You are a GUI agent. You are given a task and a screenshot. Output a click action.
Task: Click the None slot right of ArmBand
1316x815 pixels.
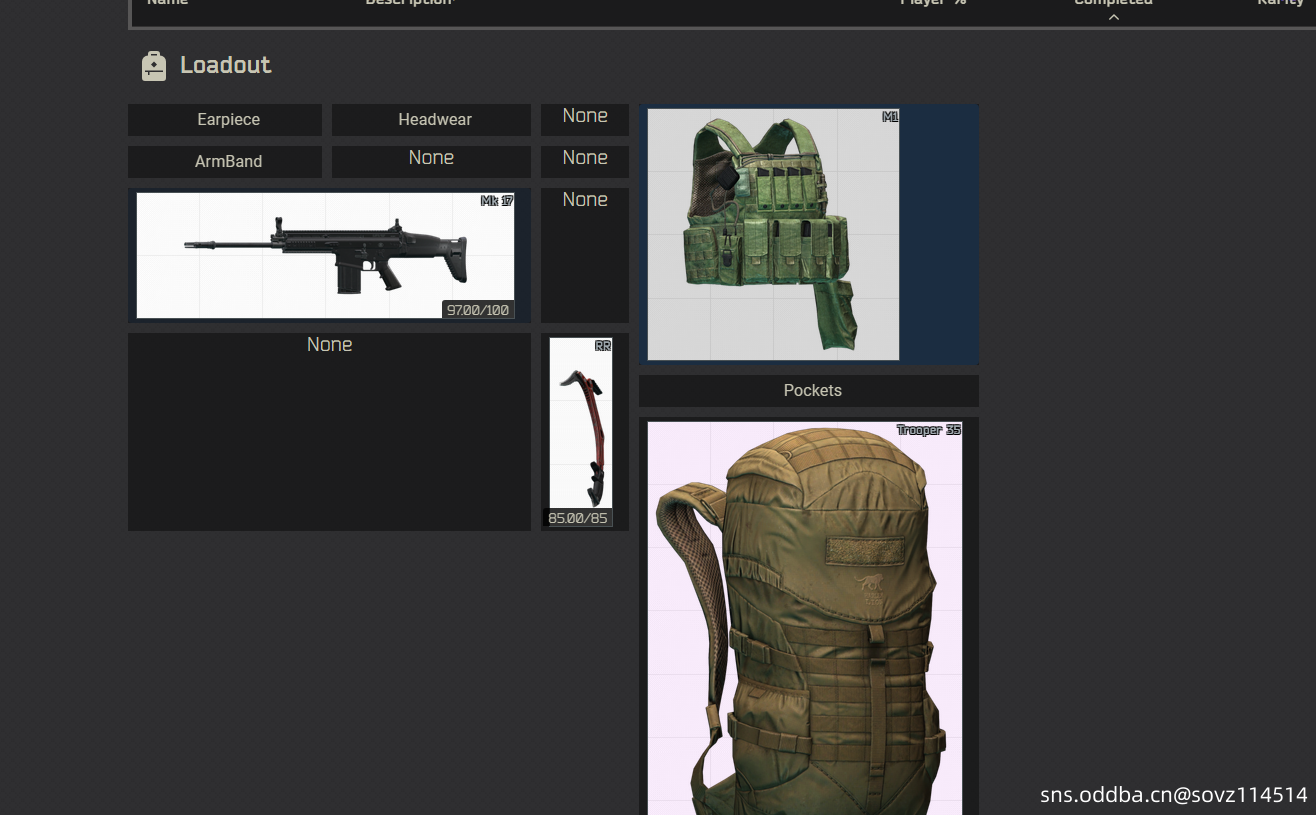585,159
